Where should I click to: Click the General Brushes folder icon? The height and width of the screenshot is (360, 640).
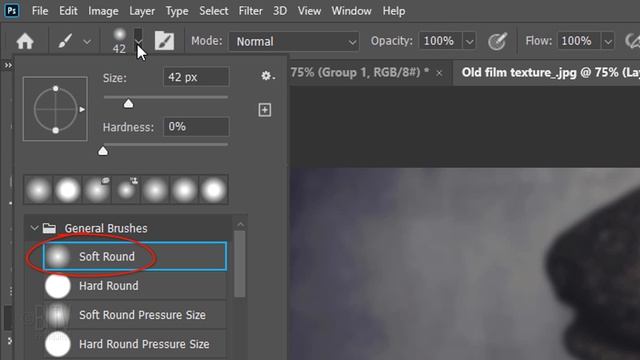(49, 228)
